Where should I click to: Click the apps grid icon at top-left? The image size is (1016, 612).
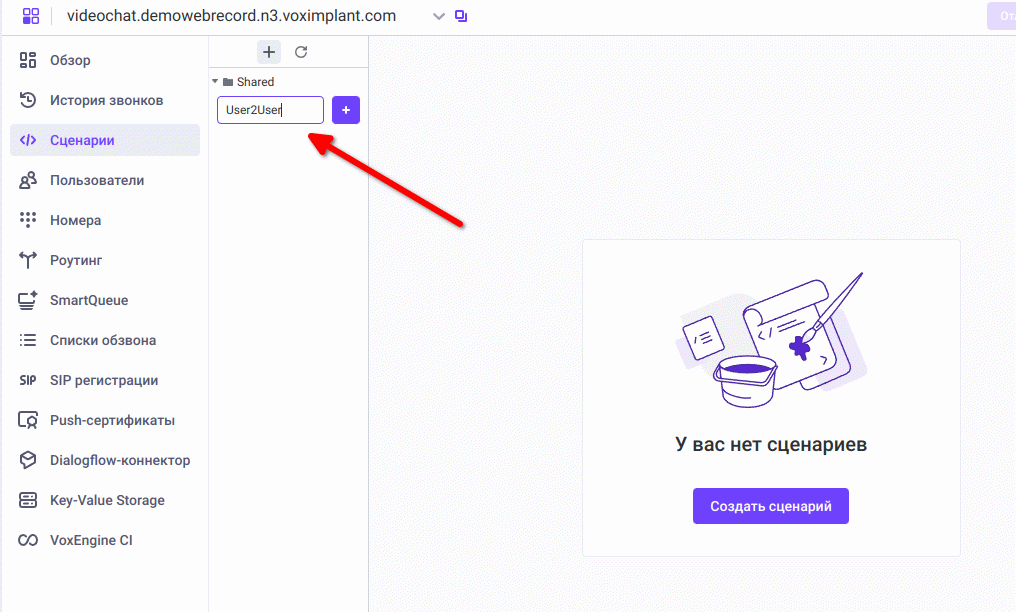pyautogui.click(x=30, y=16)
